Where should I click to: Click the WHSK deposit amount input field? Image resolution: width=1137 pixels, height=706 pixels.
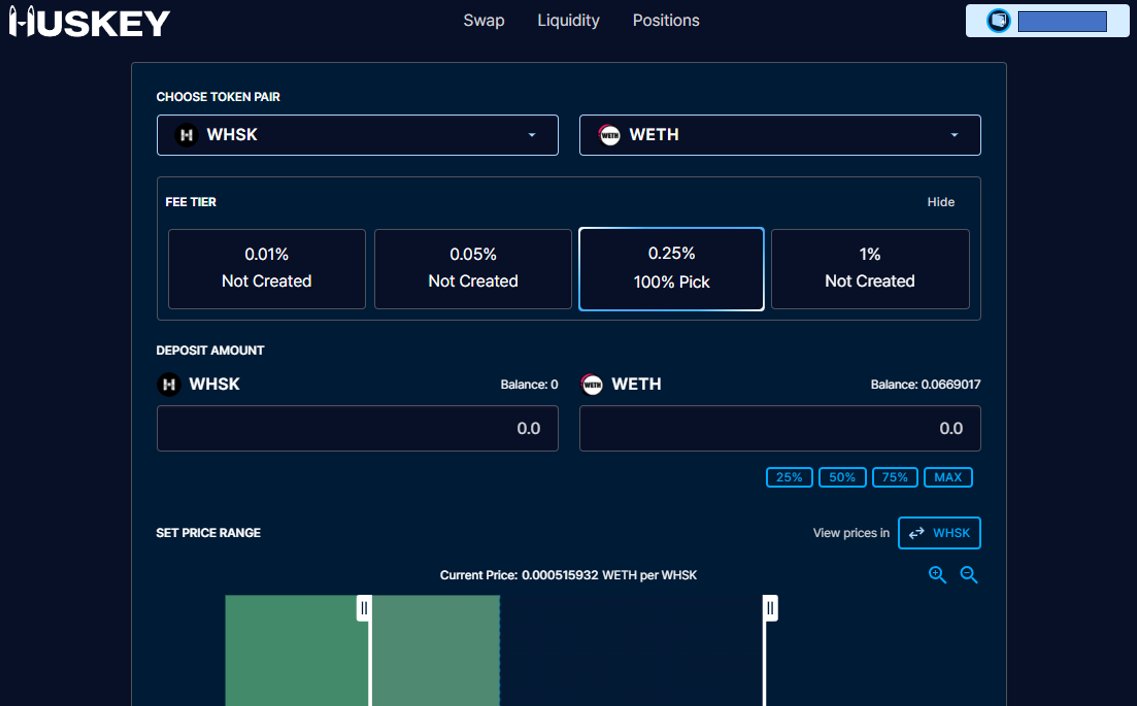point(357,427)
